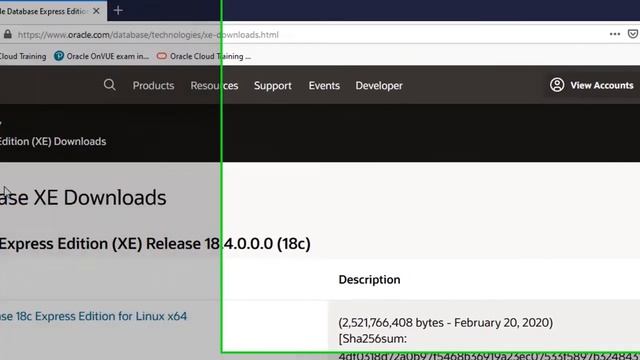Select the oracle.com URL address field

(148, 35)
